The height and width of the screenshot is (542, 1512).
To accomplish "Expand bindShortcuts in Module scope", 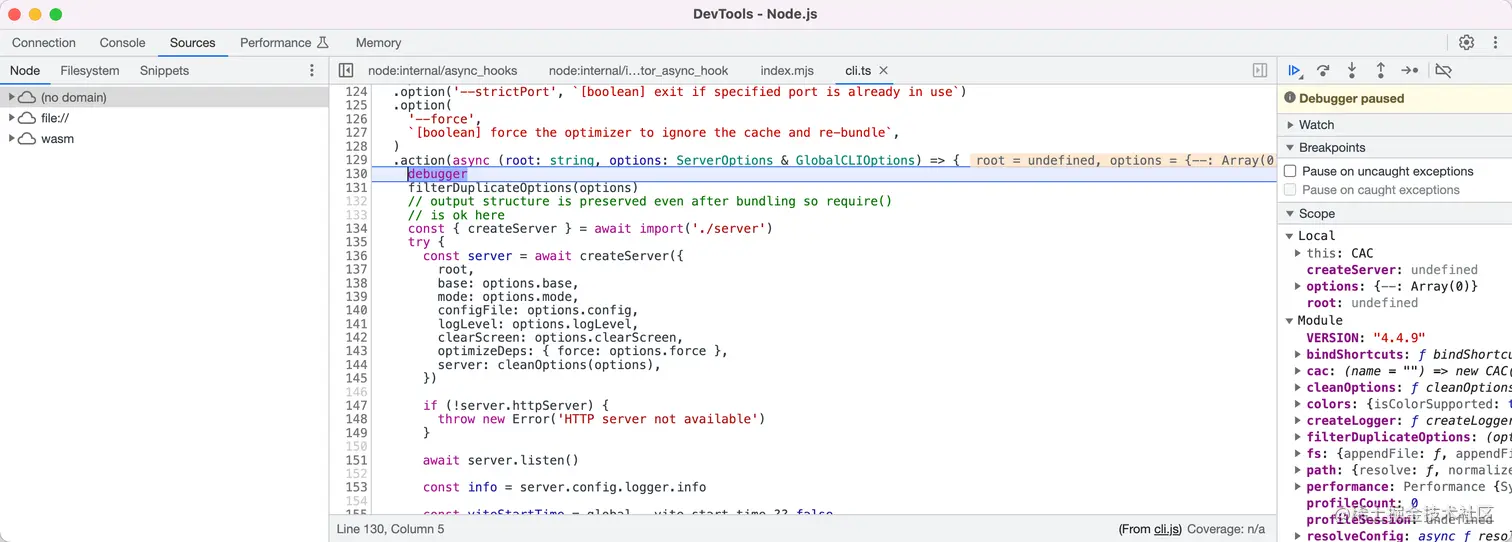I will pos(1298,355).
